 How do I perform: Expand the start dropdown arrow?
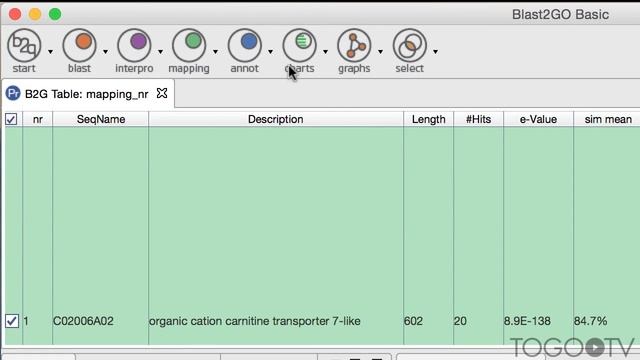50,52
